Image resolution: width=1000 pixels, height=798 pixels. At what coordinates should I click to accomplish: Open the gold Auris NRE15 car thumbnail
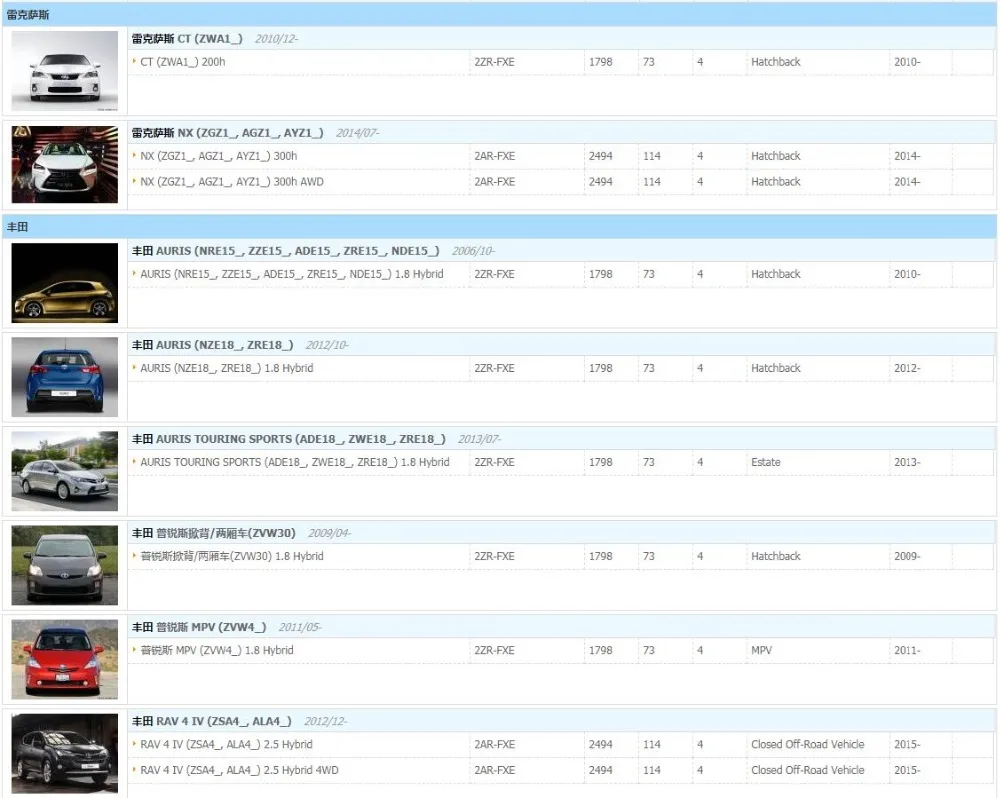tap(64, 283)
